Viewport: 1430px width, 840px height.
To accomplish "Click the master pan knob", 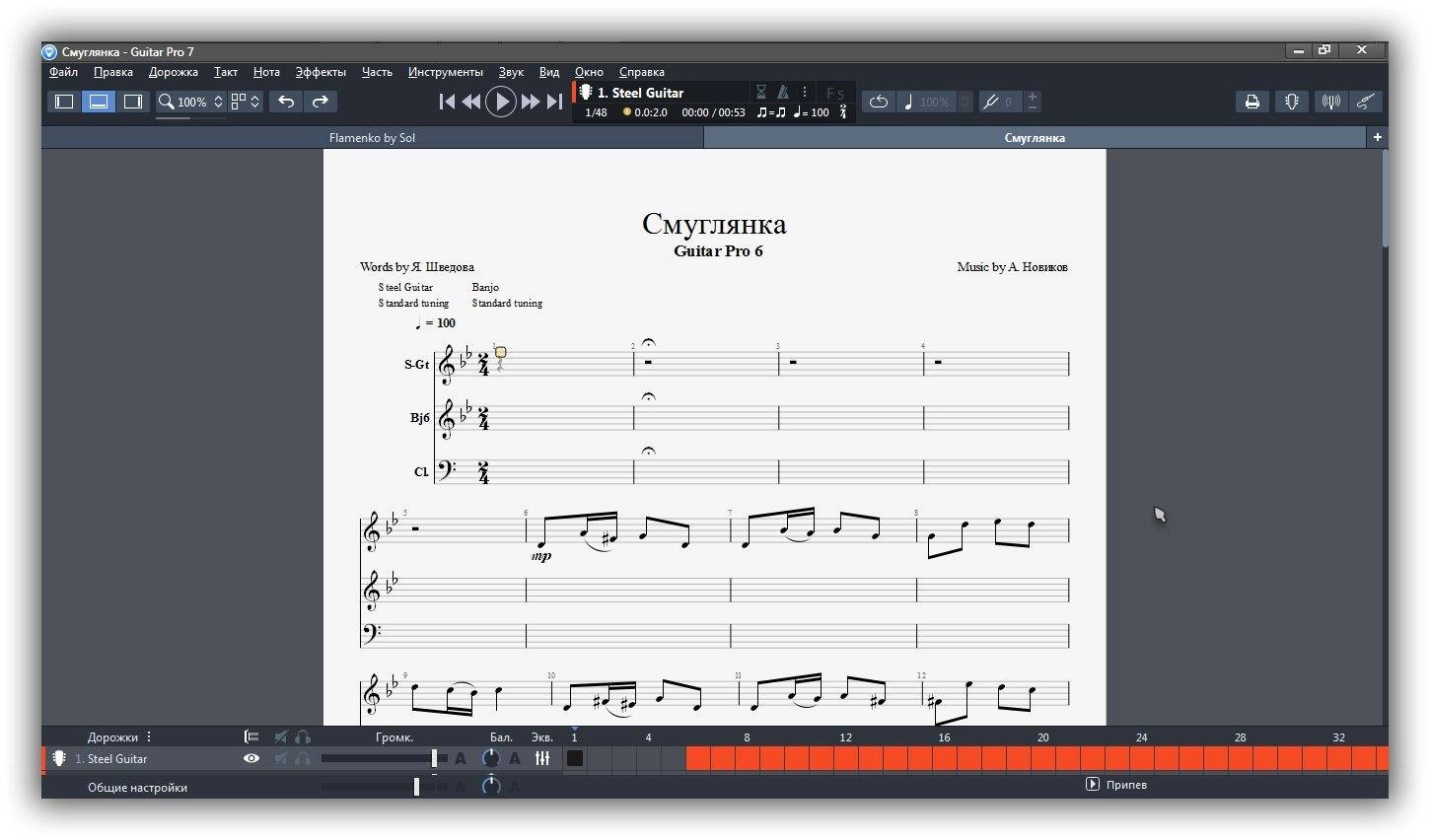I will (x=490, y=786).
